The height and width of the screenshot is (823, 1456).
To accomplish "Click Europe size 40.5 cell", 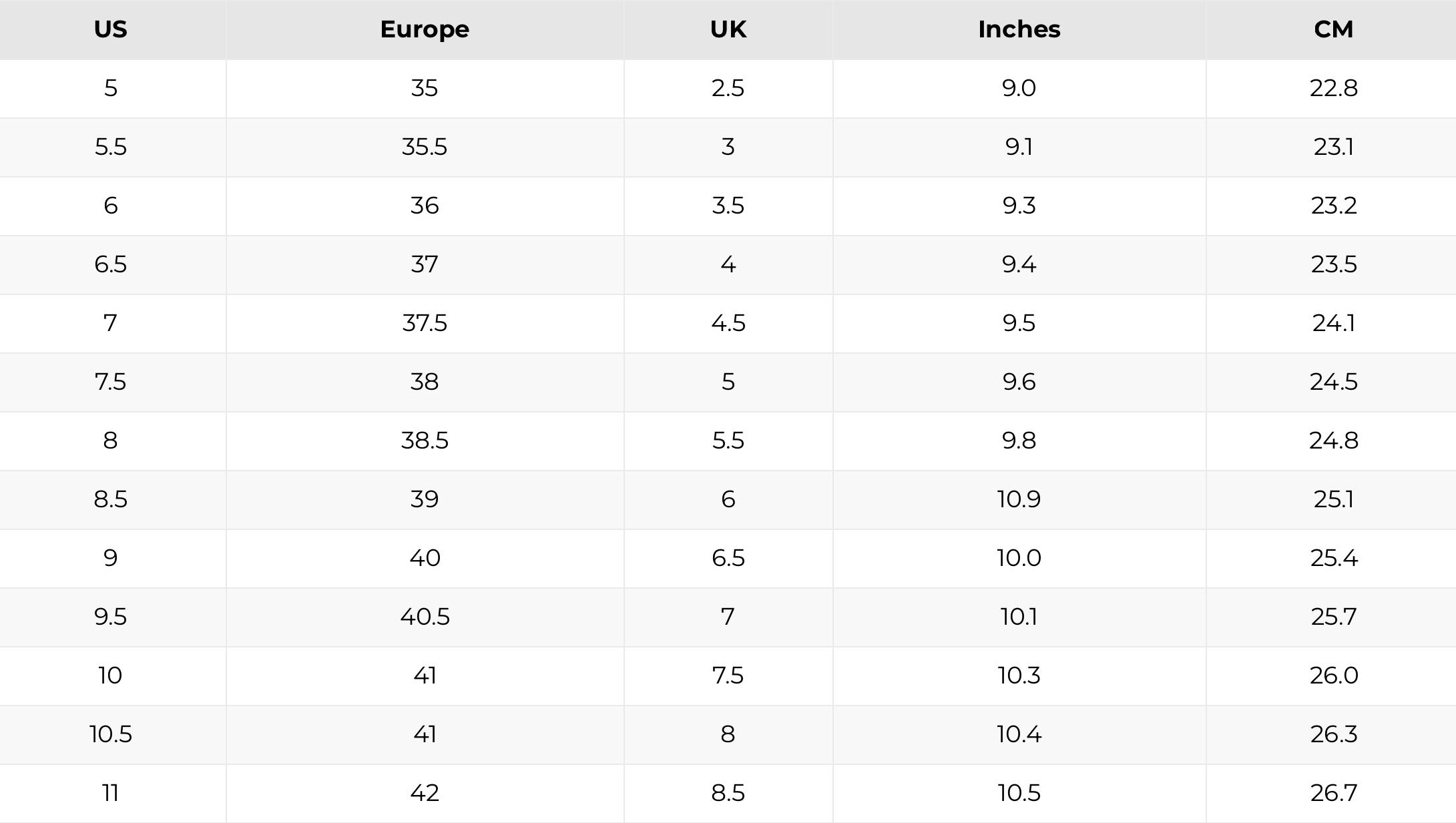I will [425, 617].
